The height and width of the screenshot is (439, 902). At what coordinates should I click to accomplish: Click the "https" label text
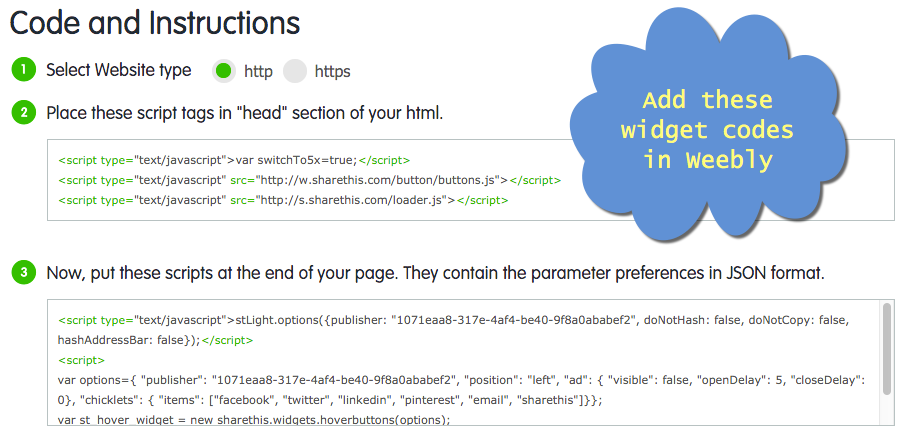[332, 72]
